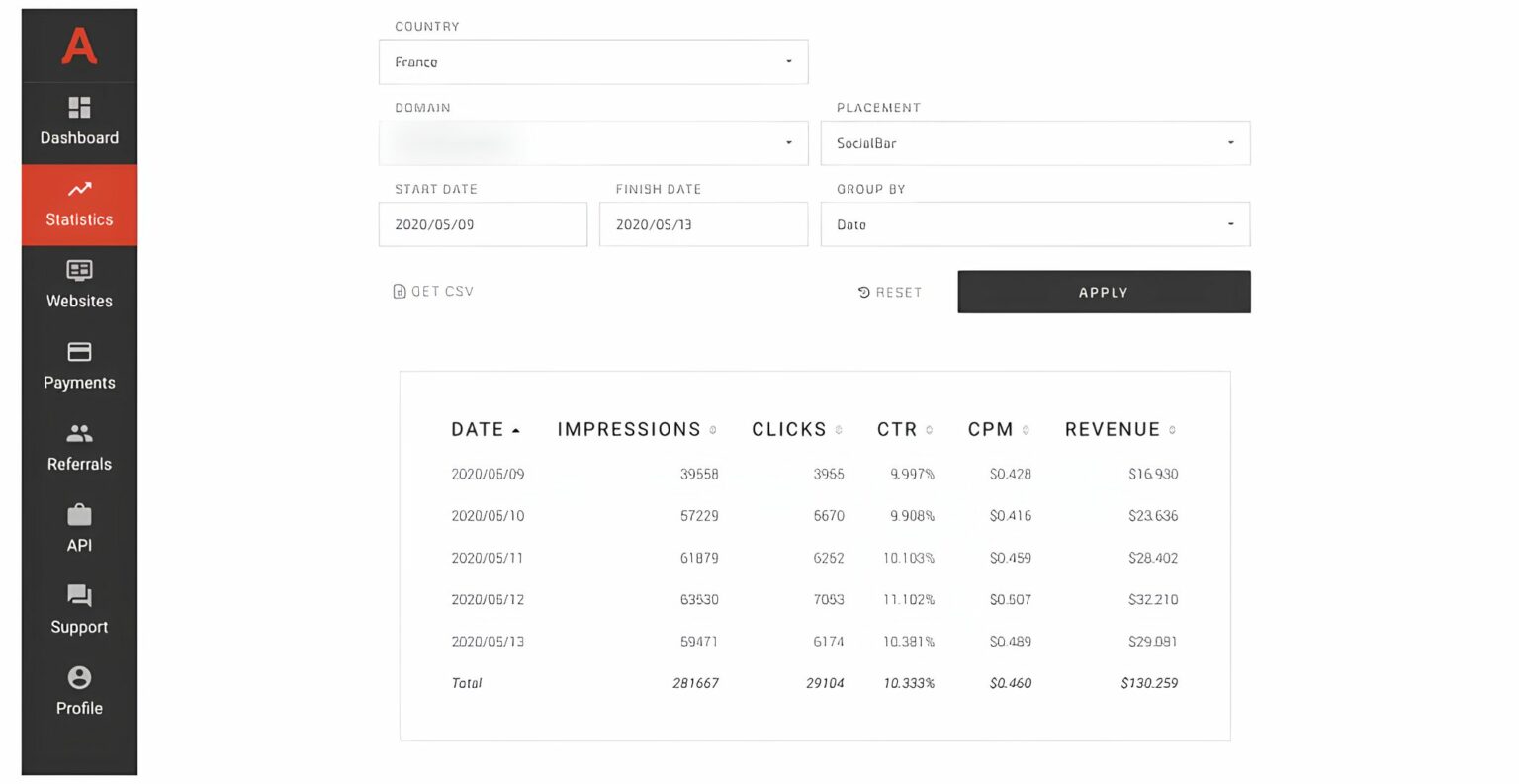
Task: Select the CPM column header
Action: tap(991, 429)
